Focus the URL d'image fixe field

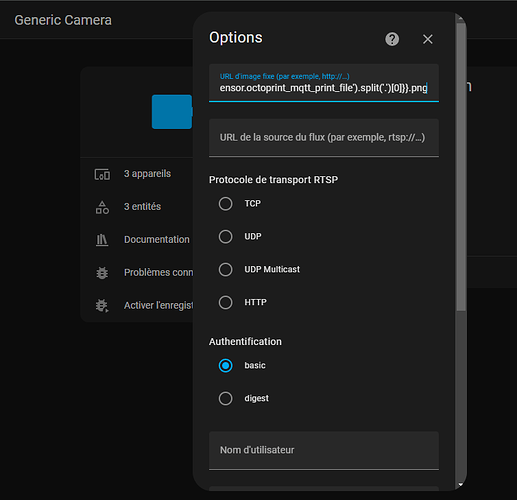coord(324,83)
